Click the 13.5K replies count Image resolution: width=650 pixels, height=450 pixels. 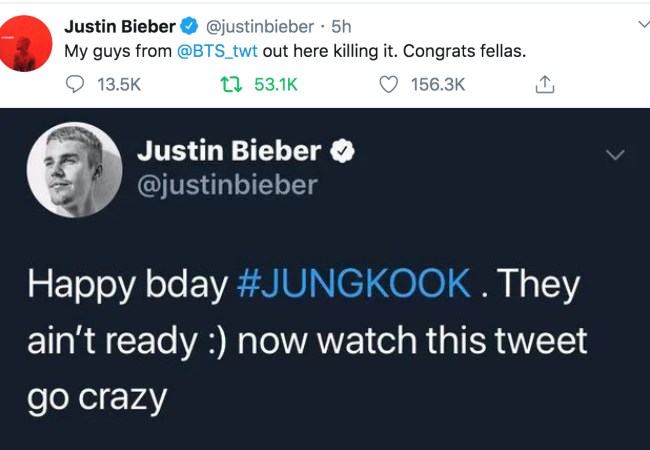pos(118,85)
